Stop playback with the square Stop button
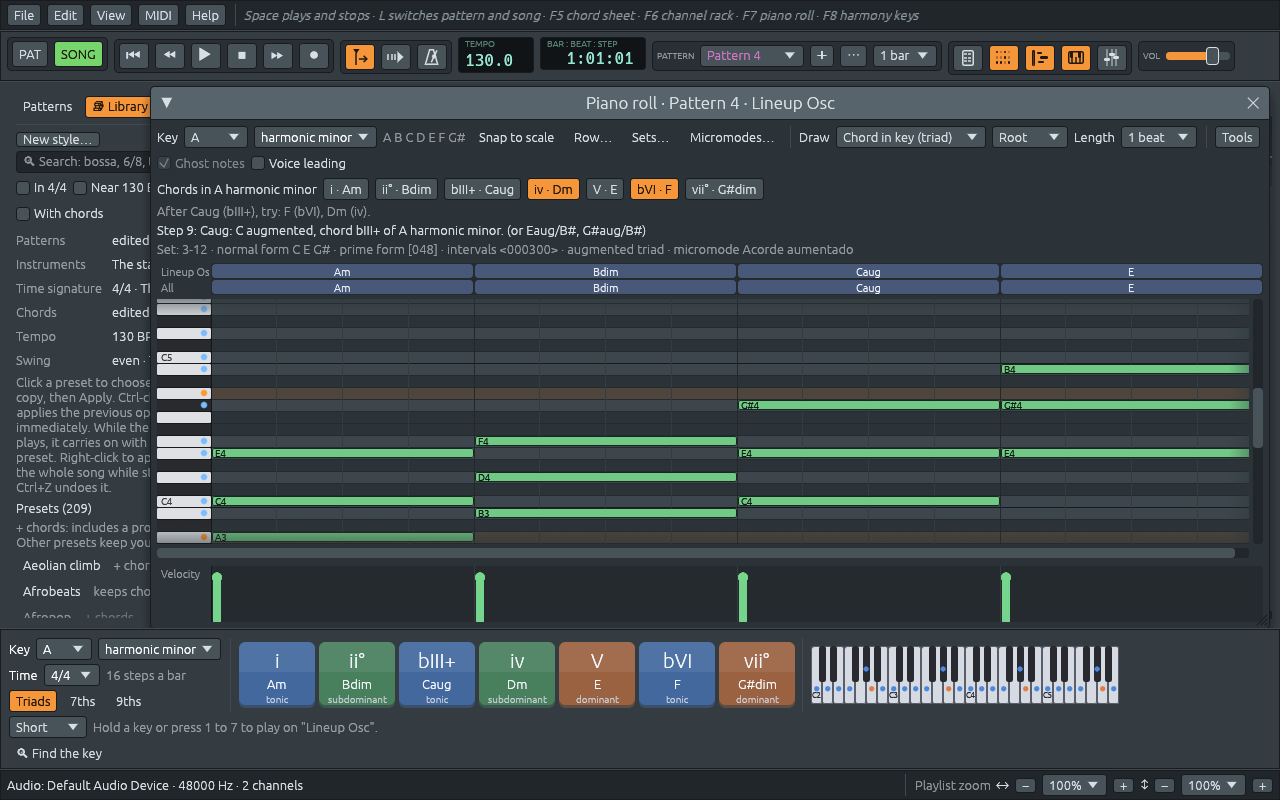Viewport: 1280px width, 800px height. 241,56
